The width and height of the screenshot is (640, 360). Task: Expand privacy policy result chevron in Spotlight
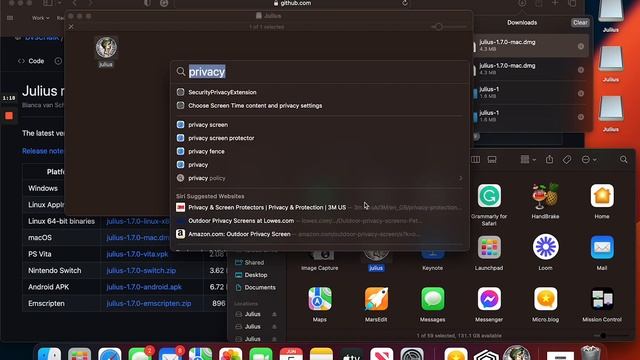tap(460, 178)
